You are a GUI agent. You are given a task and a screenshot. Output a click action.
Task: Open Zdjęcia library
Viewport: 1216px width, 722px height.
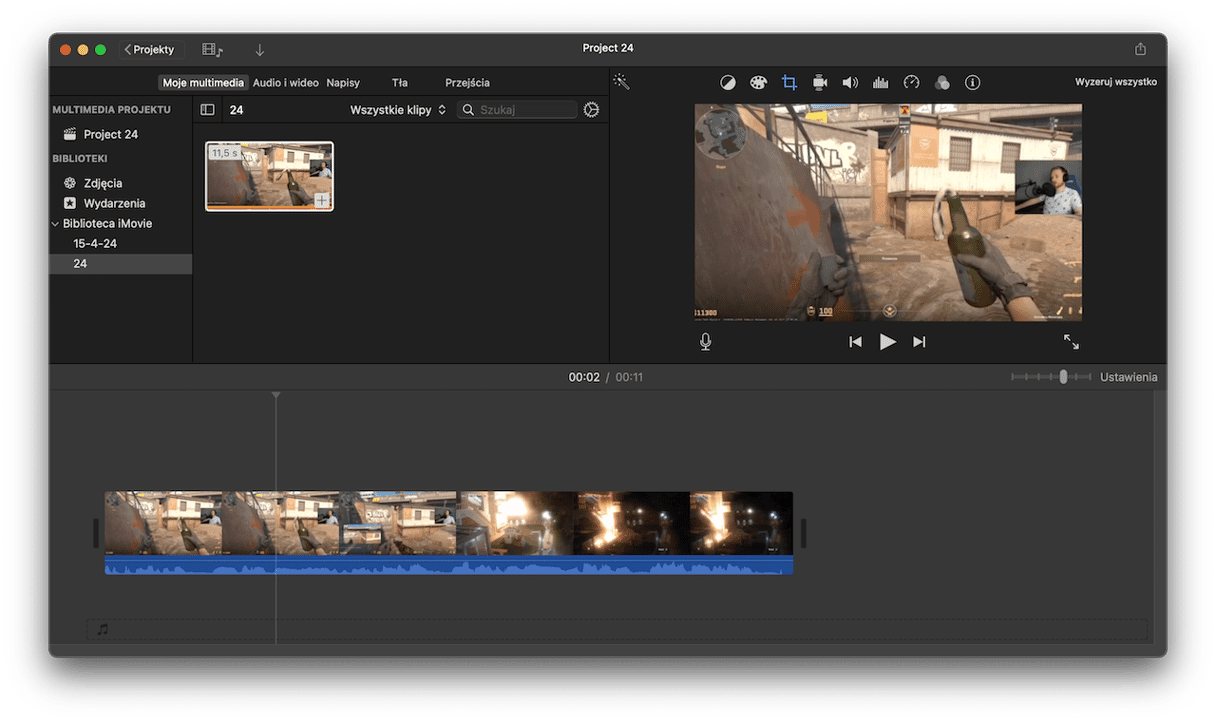point(102,183)
